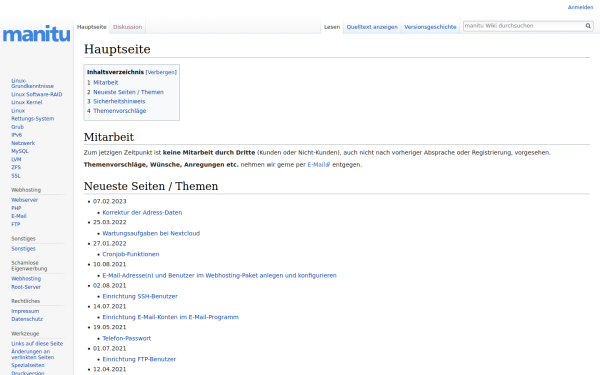Open the Spezialseiten sidebar link
This screenshot has width=600, height=375.
pyautogui.click(x=28, y=365)
